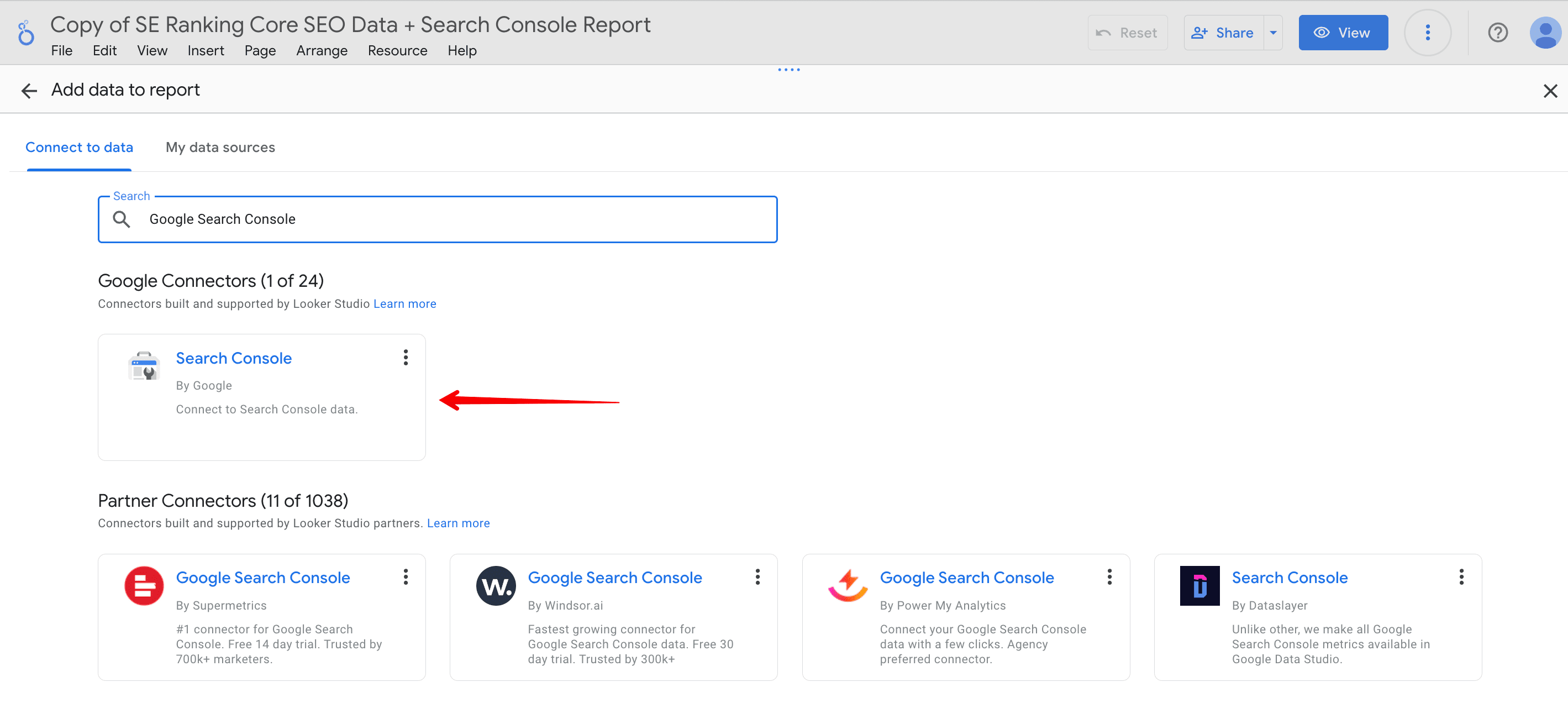The width and height of the screenshot is (1568, 703).
Task: Click the search magnifier icon
Action: click(x=122, y=219)
